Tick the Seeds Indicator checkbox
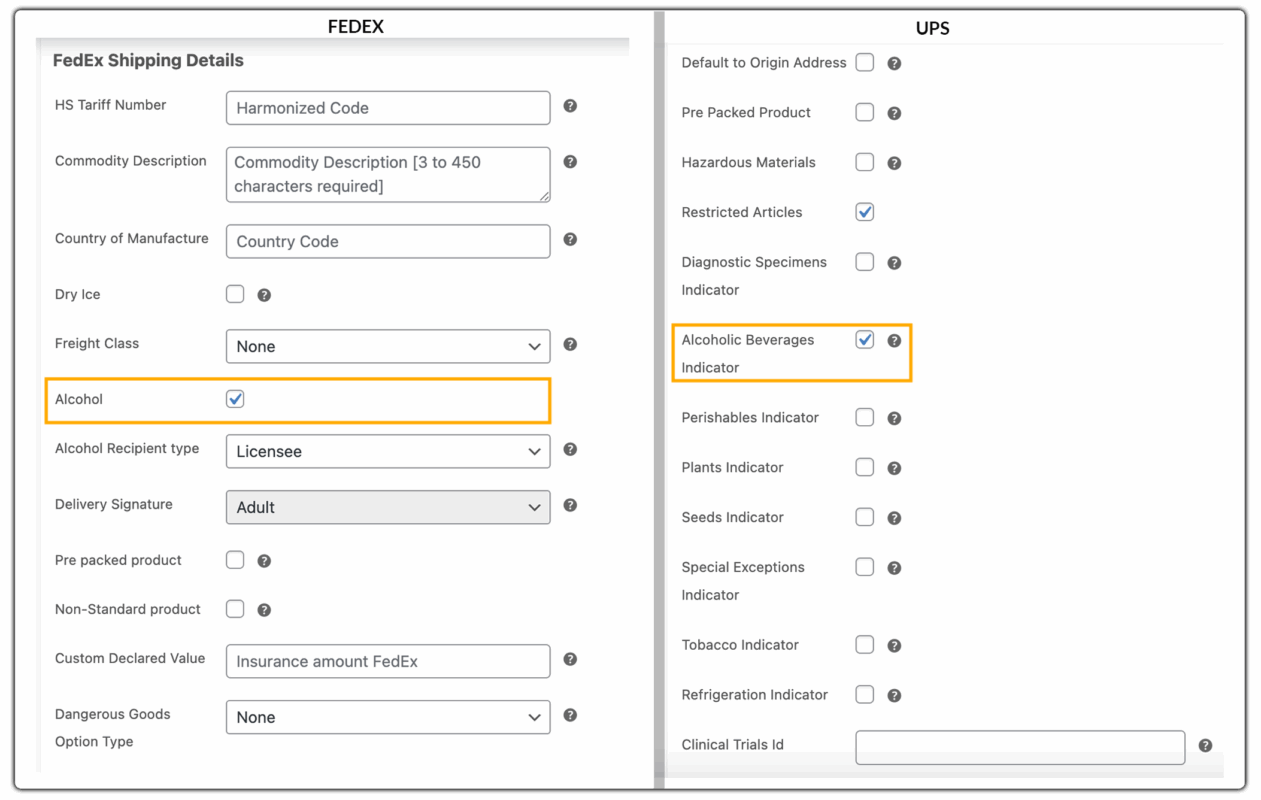The width and height of the screenshot is (1261, 800). (x=865, y=517)
